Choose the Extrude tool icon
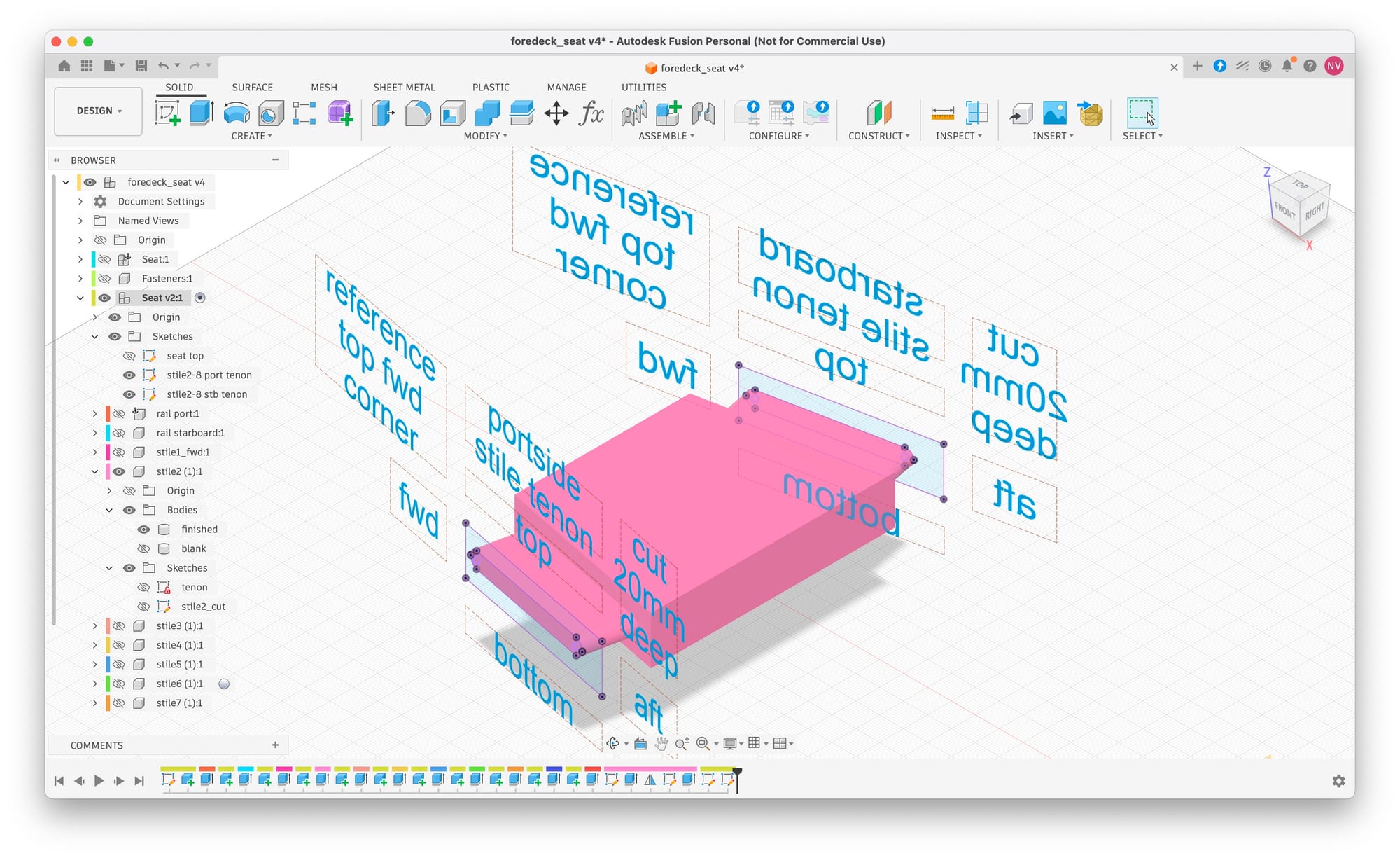1400x858 pixels. point(202,113)
